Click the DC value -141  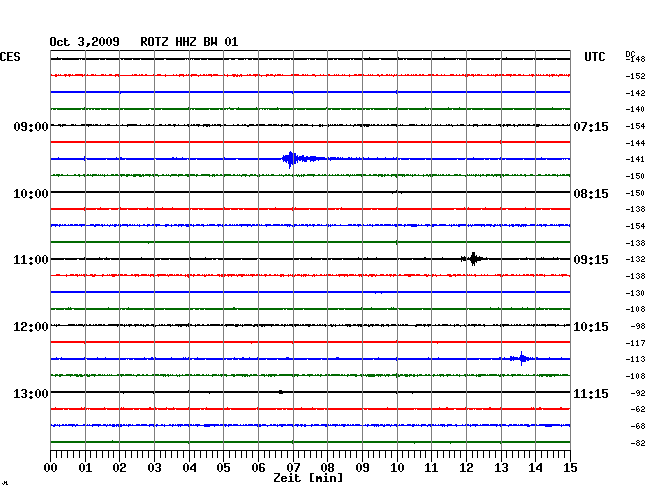point(636,159)
